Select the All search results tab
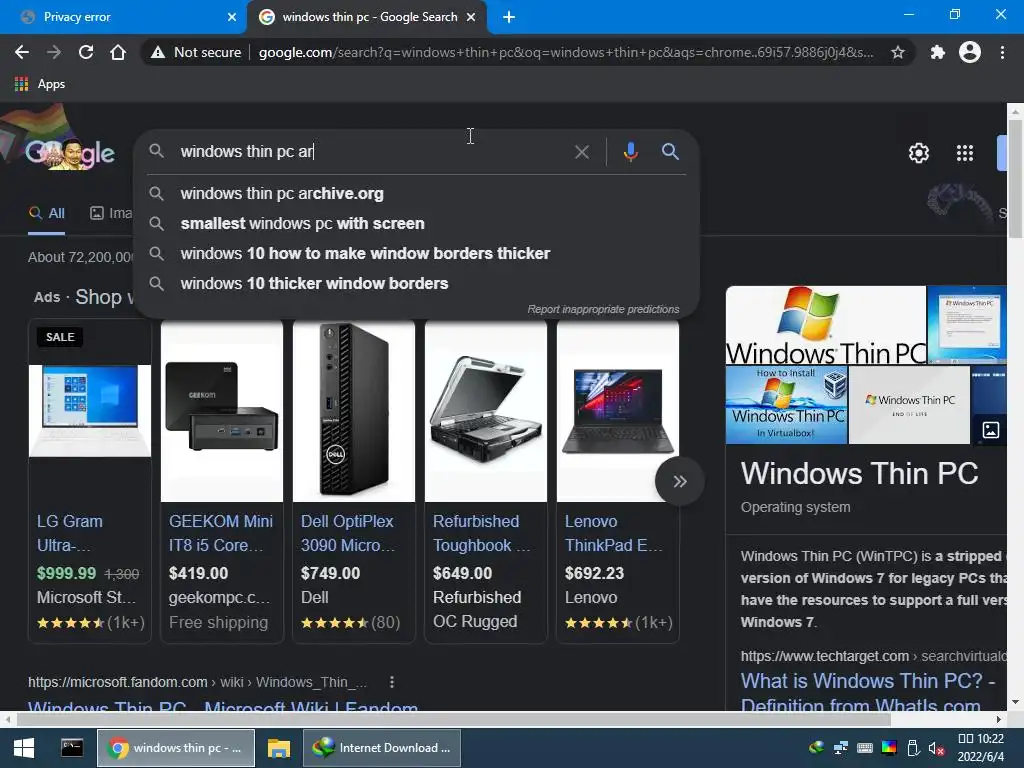 click(x=47, y=213)
